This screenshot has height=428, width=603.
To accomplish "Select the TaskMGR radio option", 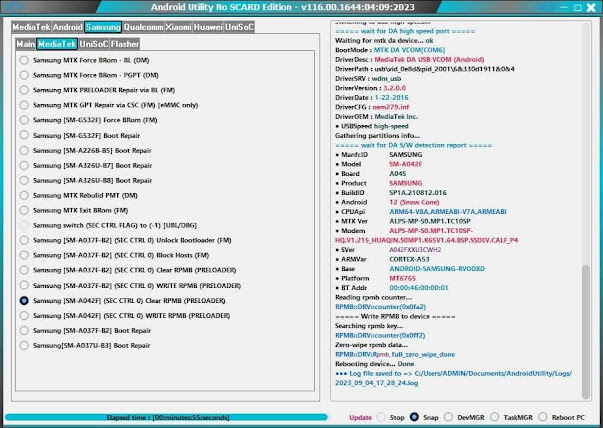I will tap(495, 417).
